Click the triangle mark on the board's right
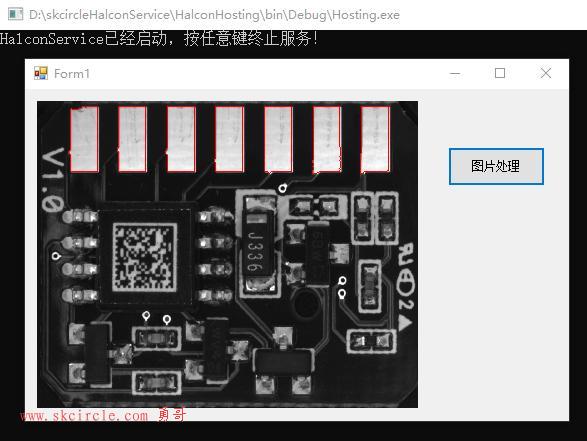This screenshot has height=441, width=587. (x=405, y=323)
